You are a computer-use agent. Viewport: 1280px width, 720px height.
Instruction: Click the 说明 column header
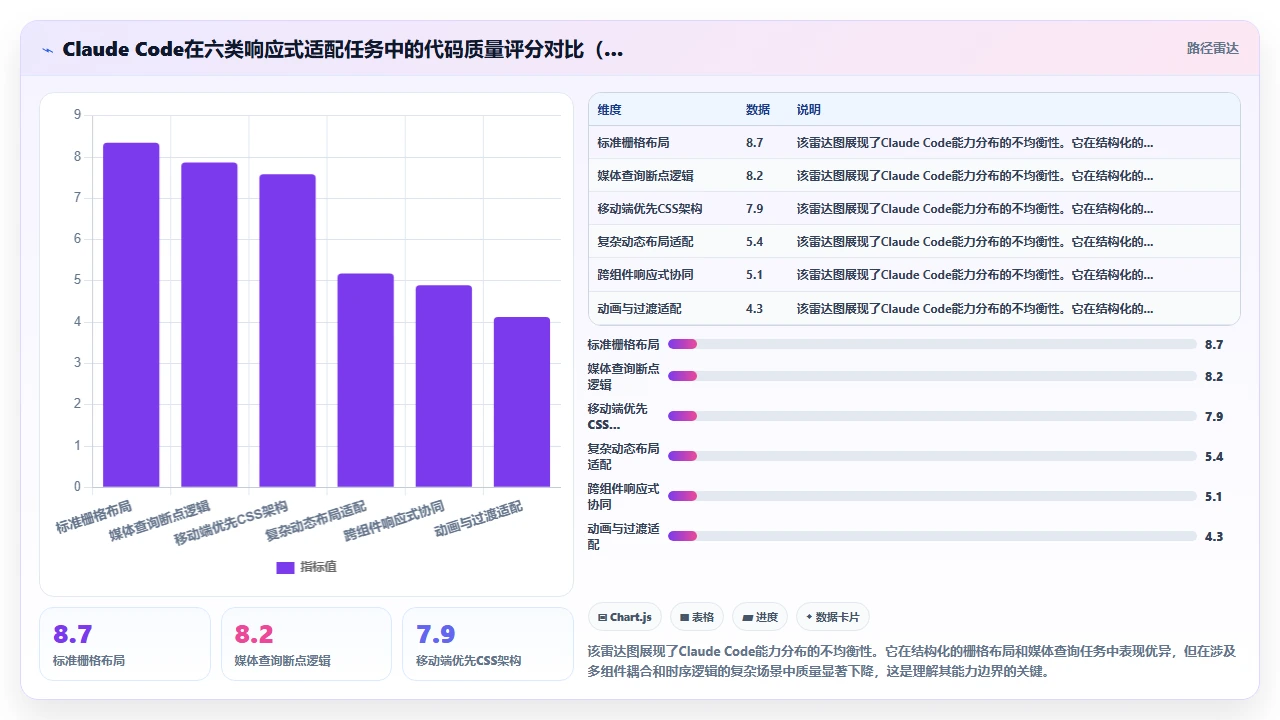coord(809,110)
